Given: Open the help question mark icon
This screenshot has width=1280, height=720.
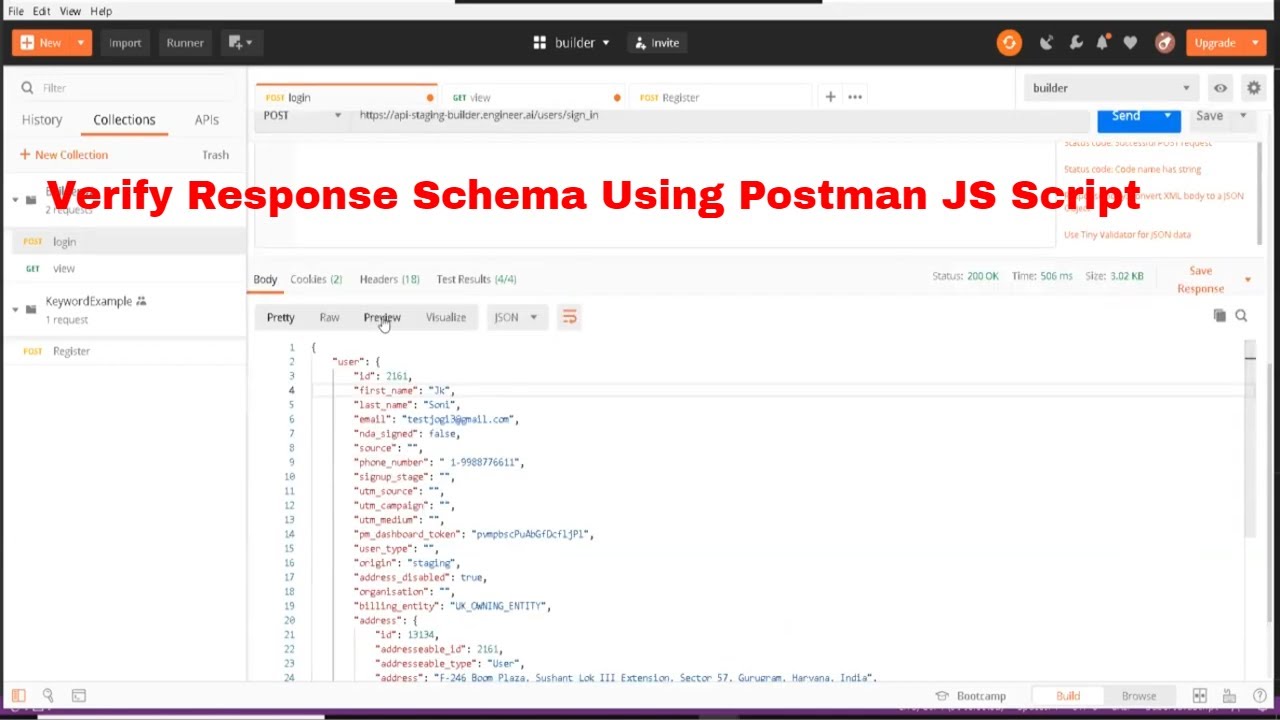Looking at the screenshot, I should click(1260, 696).
